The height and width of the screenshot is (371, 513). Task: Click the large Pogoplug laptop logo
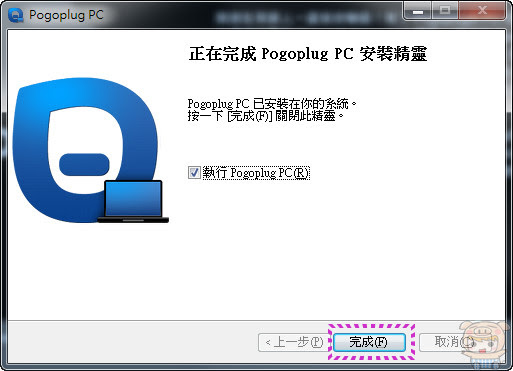[90, 150]
